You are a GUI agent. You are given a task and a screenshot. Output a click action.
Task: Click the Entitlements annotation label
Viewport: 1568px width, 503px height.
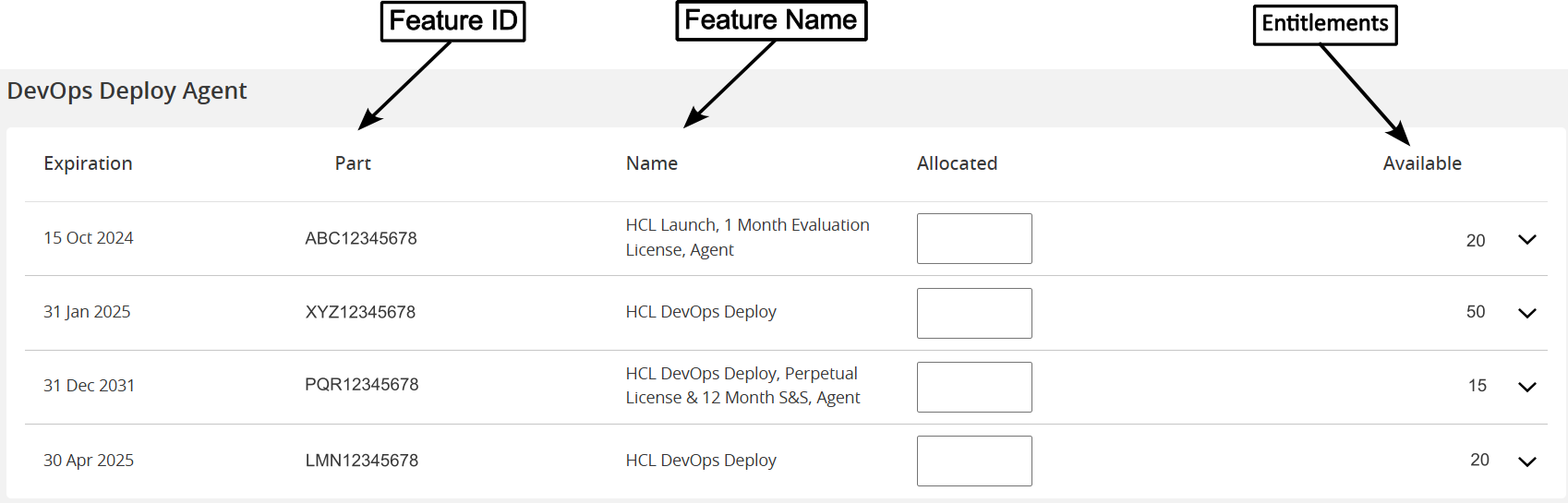click(1324, 24)
